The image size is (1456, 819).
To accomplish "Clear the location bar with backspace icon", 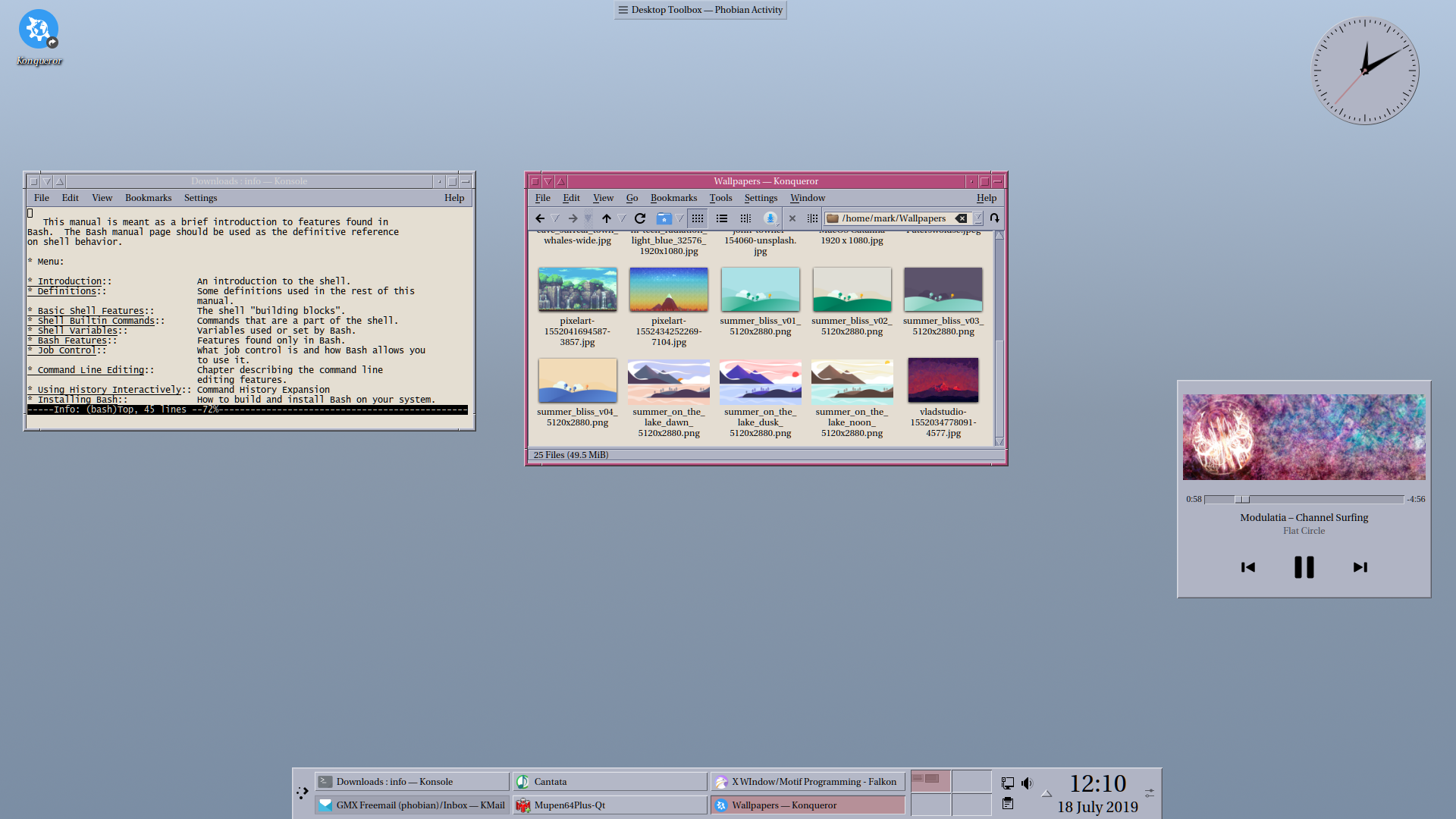I will tap(961, 218).
